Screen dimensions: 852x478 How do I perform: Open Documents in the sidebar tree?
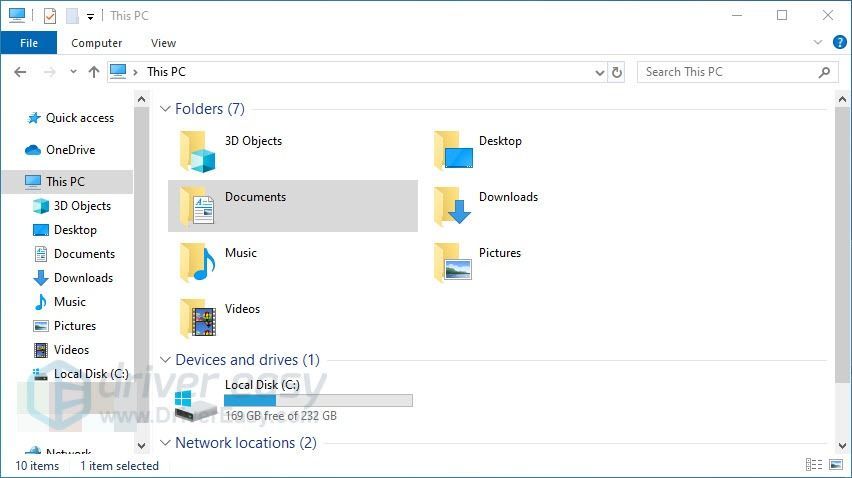coord(84,254)
